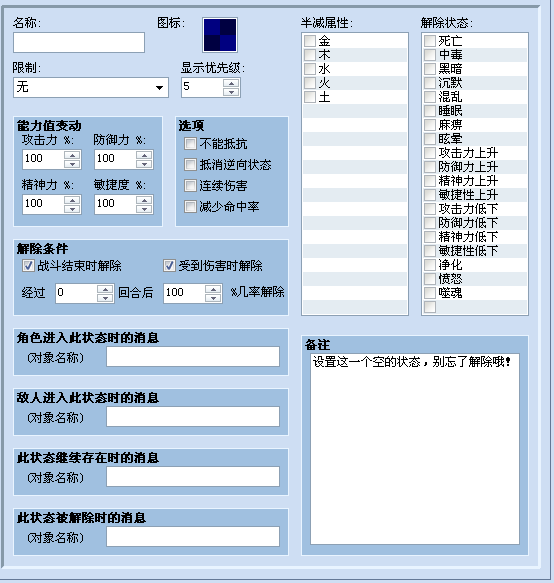Check 敏捷性低下 state checkbox
The image size is (554, 583).
[x=430, y=251]
